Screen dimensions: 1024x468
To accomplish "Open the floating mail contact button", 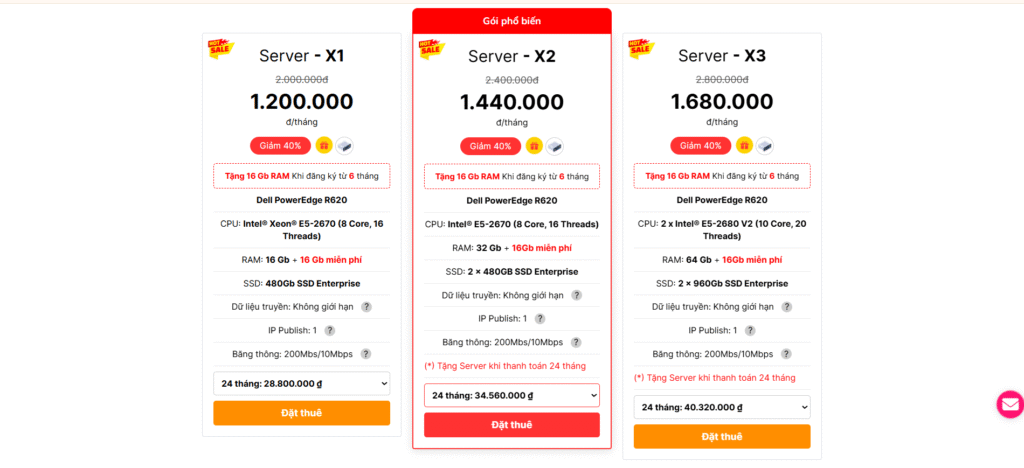I will pos(1010,404).
